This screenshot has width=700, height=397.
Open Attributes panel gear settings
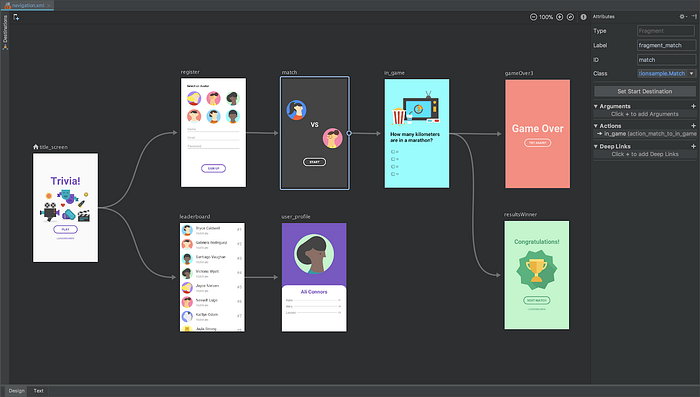683,17
